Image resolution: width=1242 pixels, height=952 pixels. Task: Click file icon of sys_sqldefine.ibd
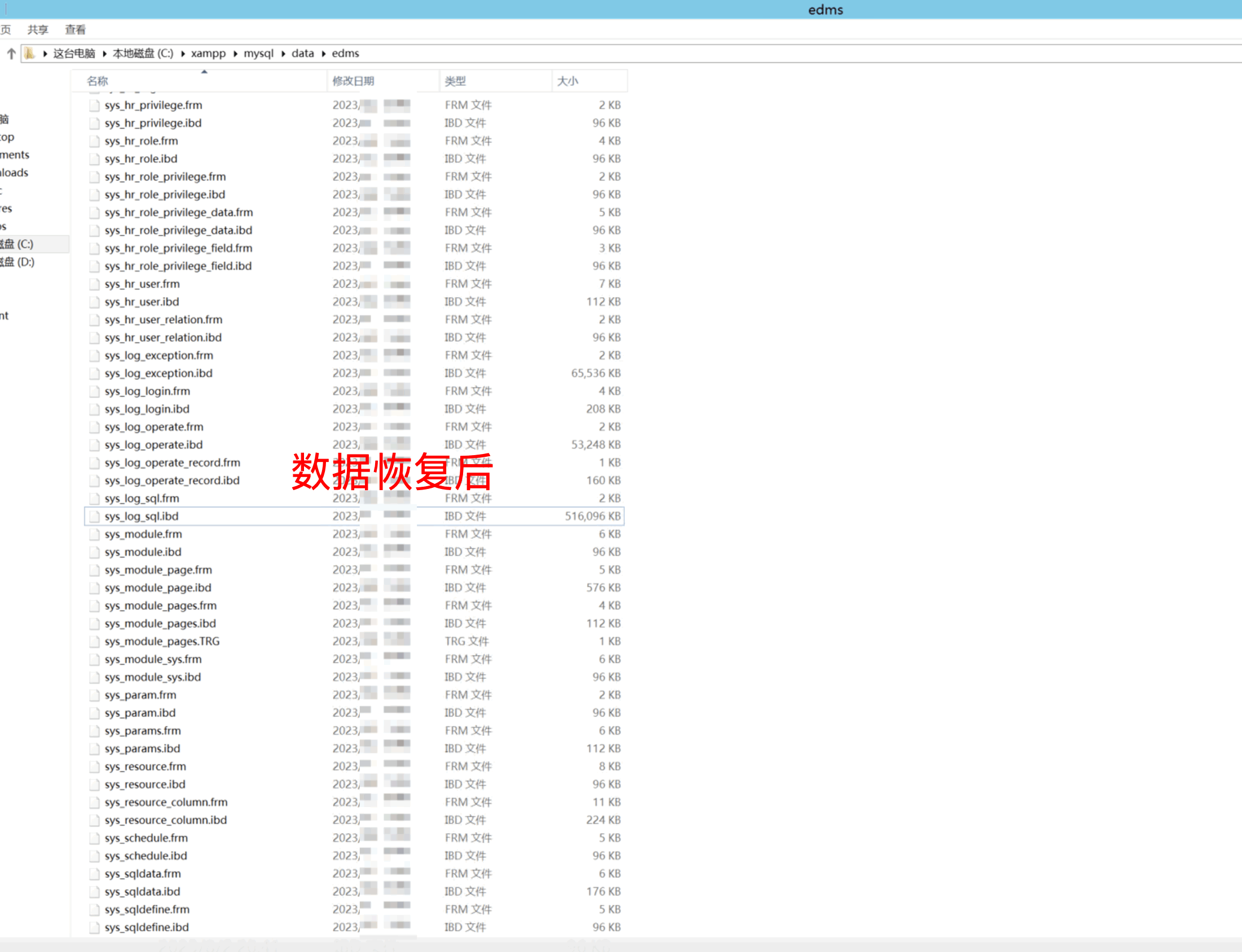click(94, 928)
